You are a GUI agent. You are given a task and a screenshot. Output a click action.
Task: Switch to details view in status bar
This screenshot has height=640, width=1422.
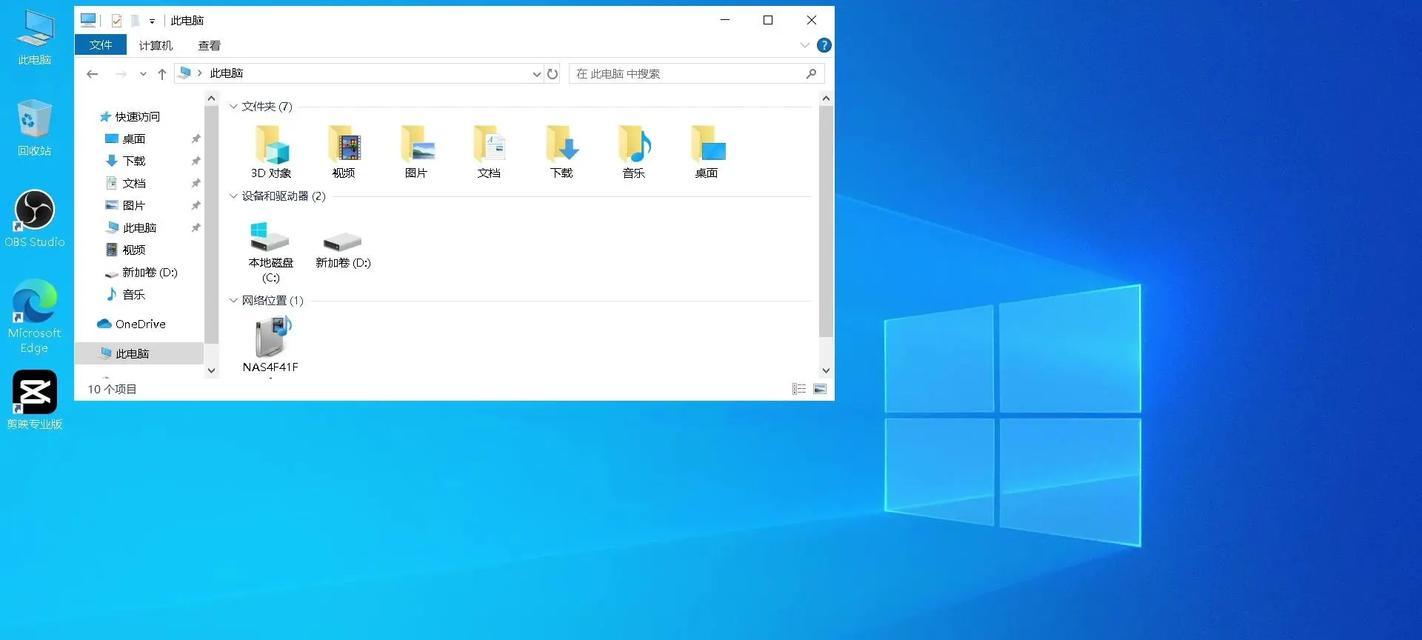pyautogui.click(x=799, y=389)
